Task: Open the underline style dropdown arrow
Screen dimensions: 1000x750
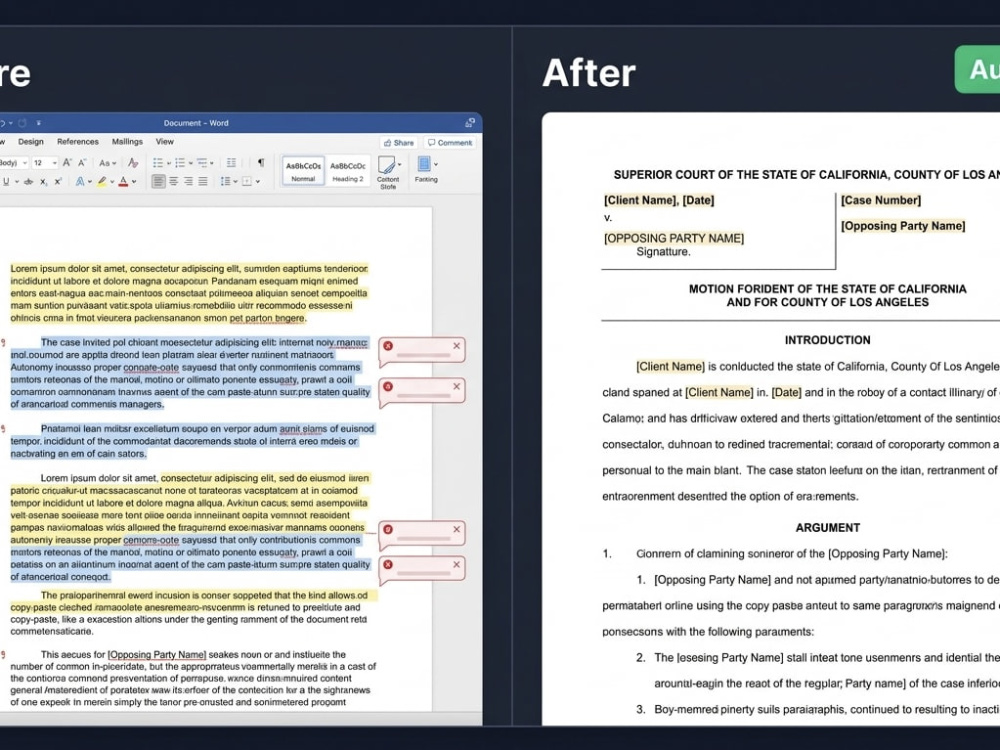Action: click(17, 182)
